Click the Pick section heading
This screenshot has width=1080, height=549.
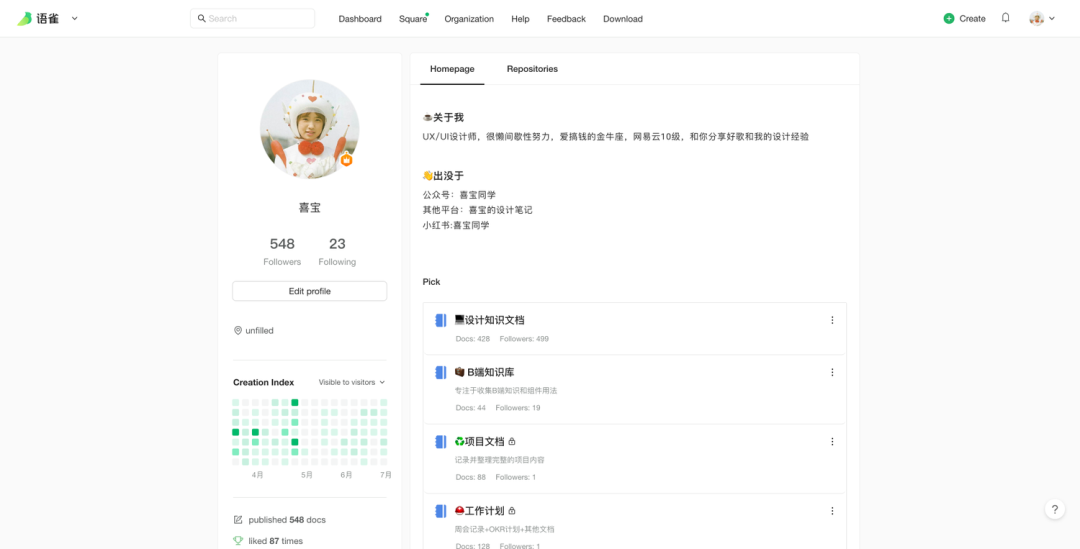point(431,282)
